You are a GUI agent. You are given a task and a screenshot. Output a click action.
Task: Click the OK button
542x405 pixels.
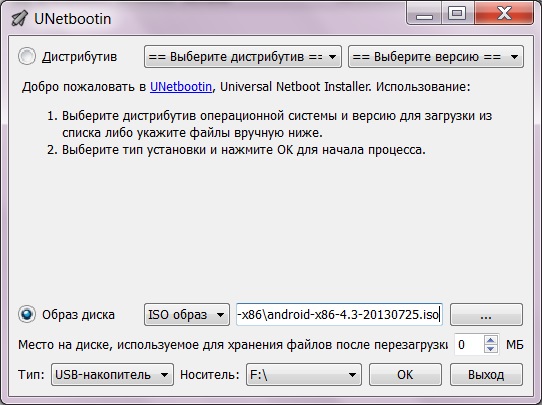[x=405, y=375]
